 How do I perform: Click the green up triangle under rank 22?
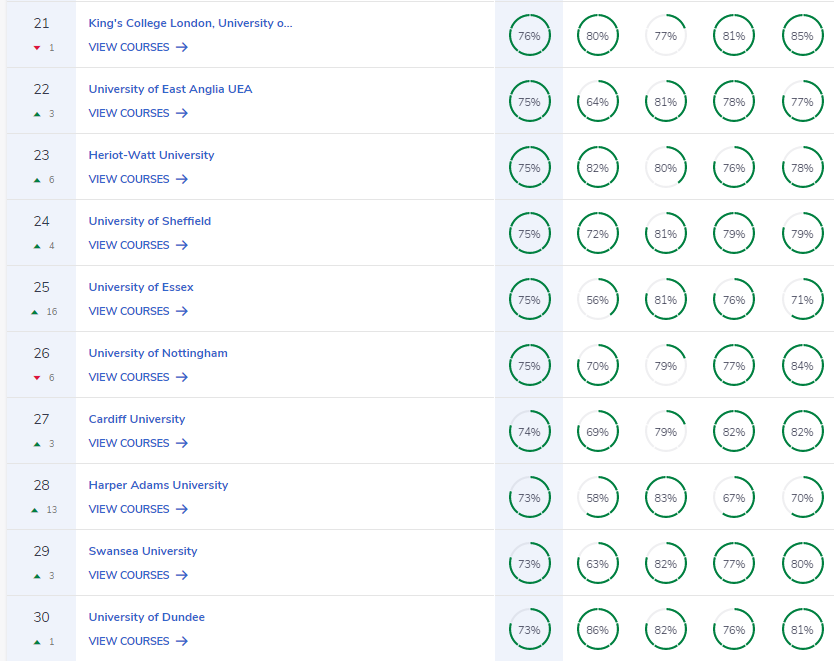[x=37, y=114]
